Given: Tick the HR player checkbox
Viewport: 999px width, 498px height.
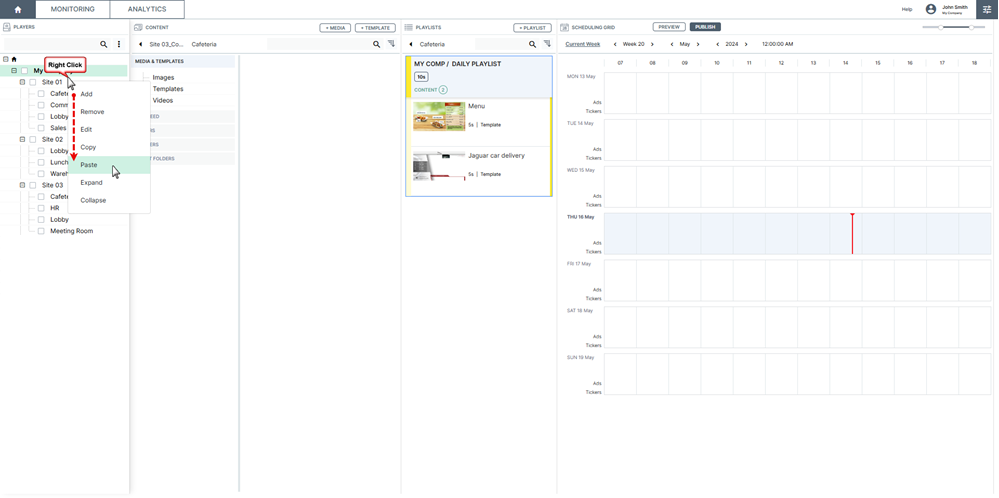Looking at the screenshot, I should tap(41, 208).
